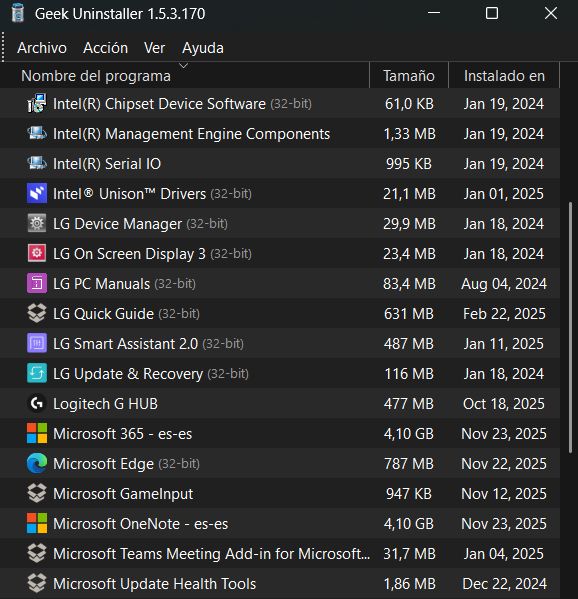The height and width of the screenshot is (599, 578).
Task: Sort by Instalado en column header
Action: (504, 76)
